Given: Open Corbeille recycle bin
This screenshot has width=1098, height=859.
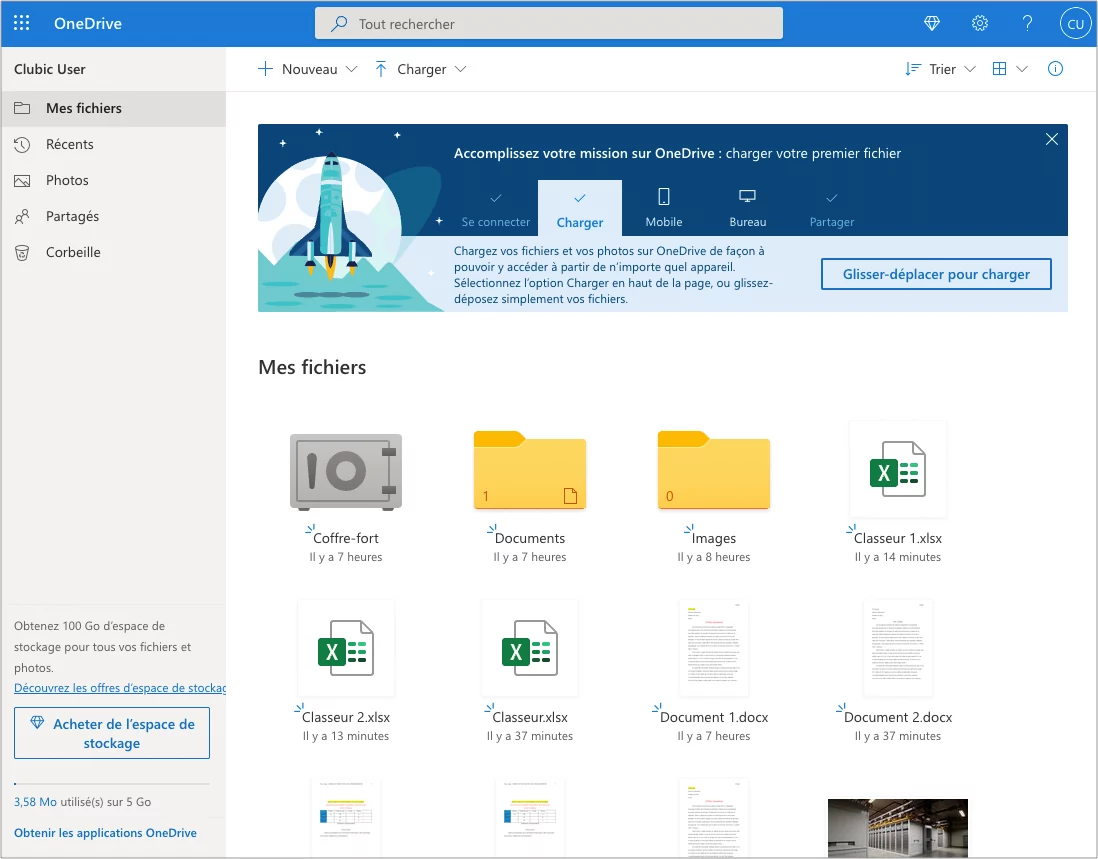Looking at the screenshot, I should point(113,252).
